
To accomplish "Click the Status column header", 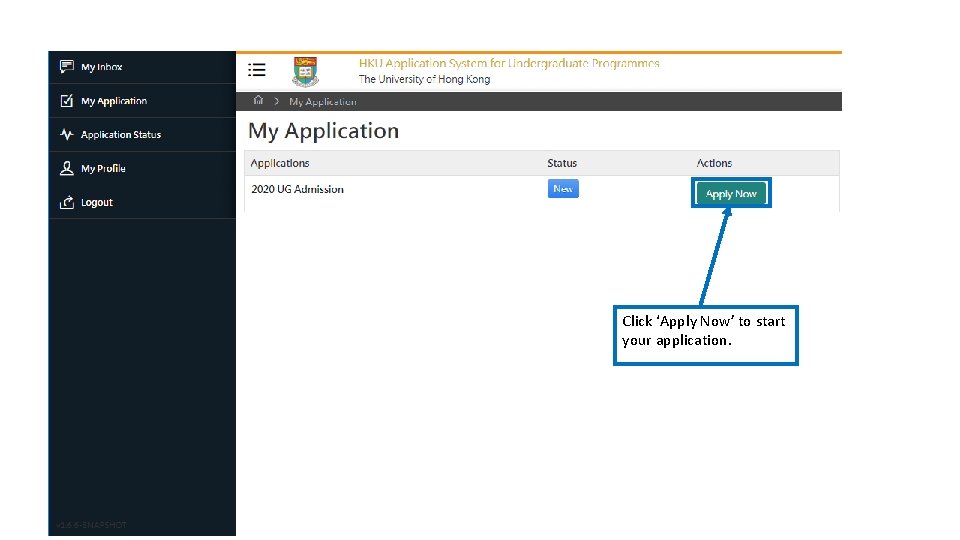I will coord(562,163).
